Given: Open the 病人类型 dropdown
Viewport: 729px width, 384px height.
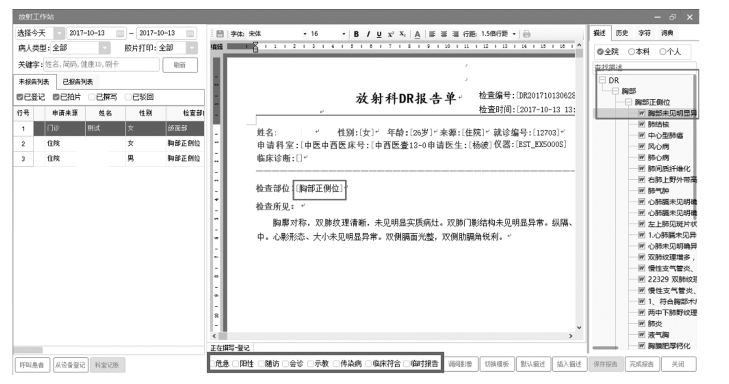Looking at the screenshot, I should [80, 48].
